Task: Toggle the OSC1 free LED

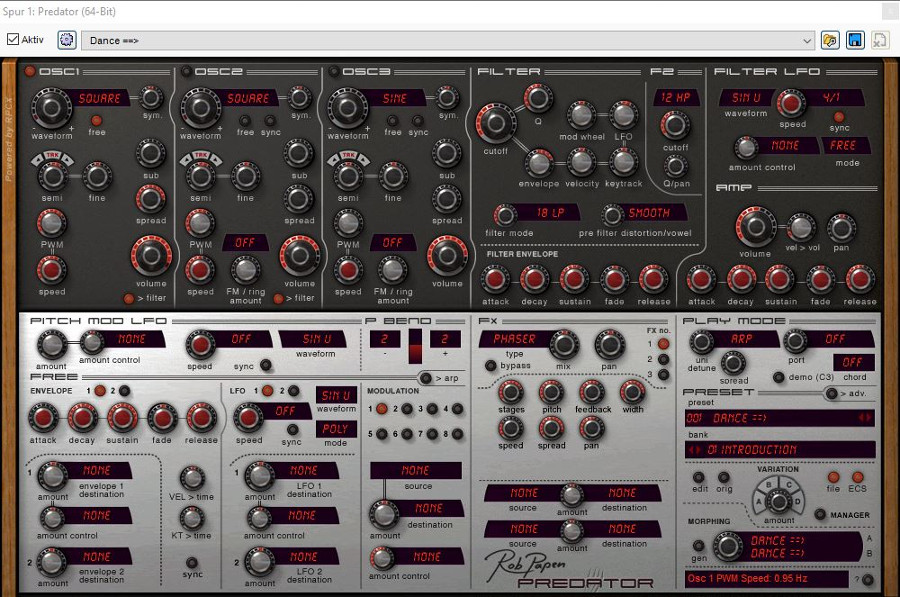Action: point(96,121)
